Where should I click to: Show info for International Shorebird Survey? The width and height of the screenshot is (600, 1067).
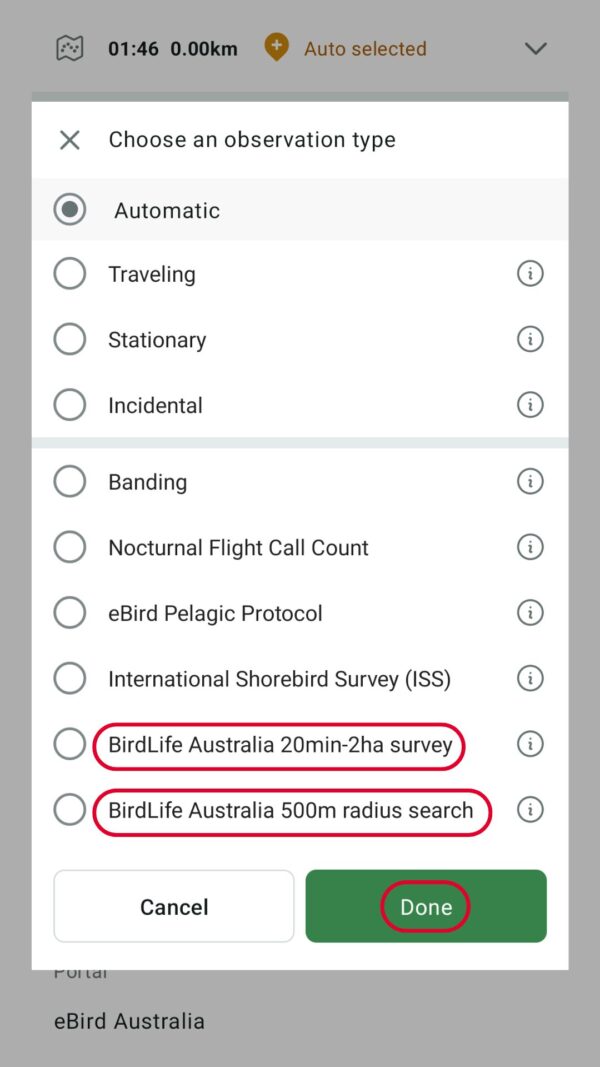click(x=531, y=678)
